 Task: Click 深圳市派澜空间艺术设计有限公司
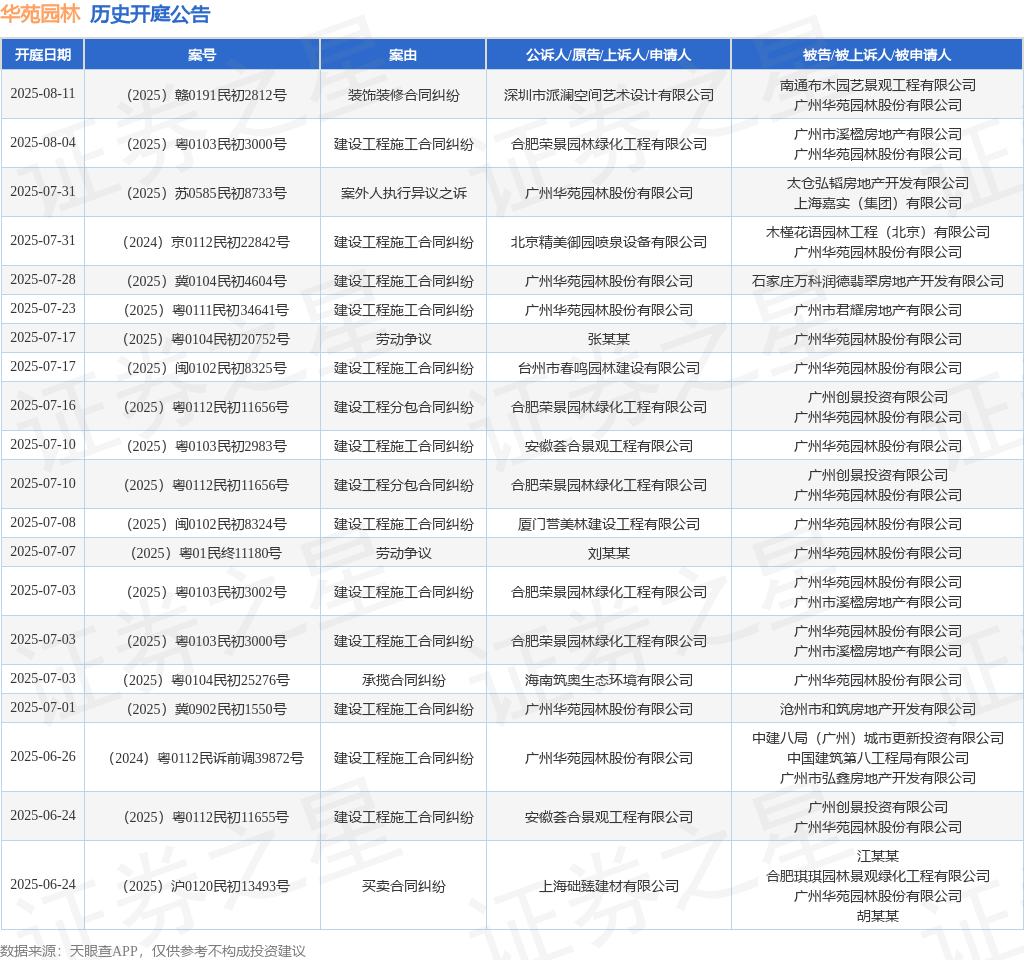tap(609, 95)
